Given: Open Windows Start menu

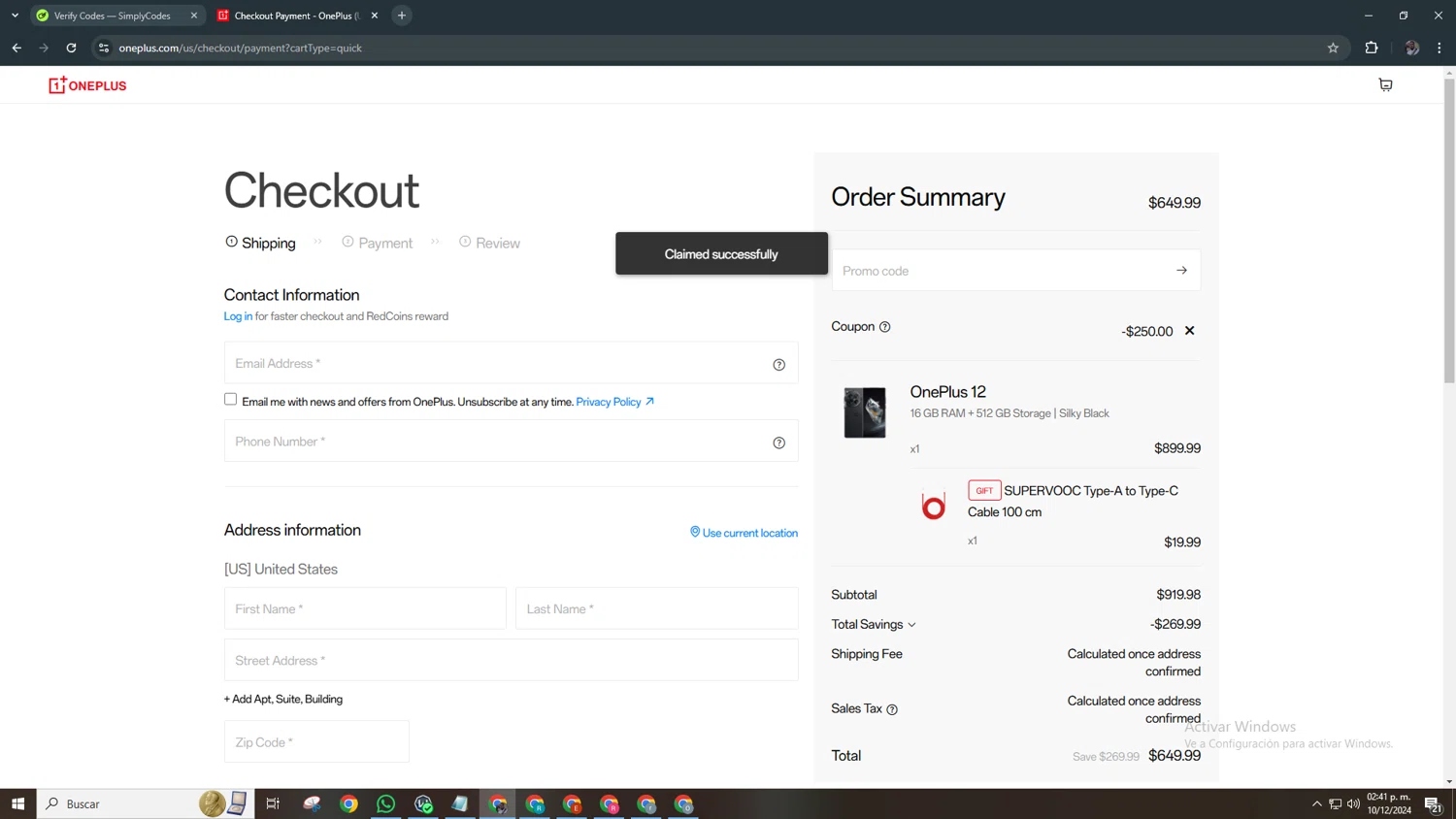Looking at the screenshot, I should click(17, 803).
